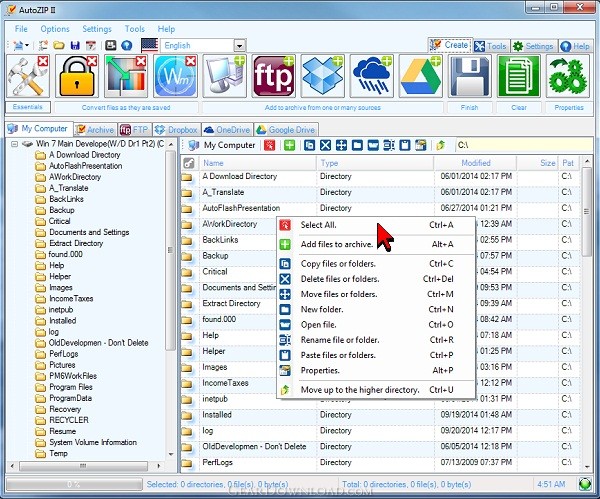The image size is (600, 499).
Task: Click the Settings tab button at top right
Action: pos(533,46)
